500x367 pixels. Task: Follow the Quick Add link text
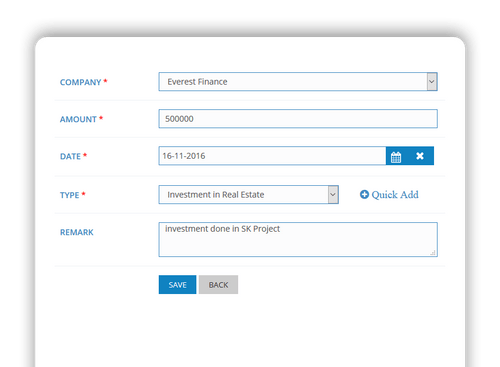tap(395, 195)
